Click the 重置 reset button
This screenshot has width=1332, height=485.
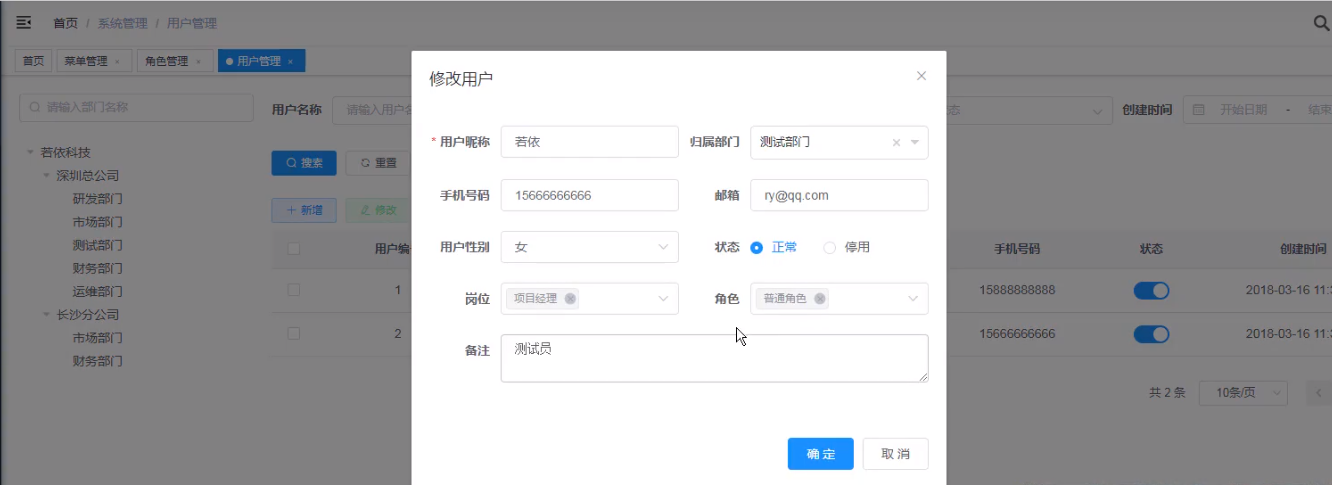pyautogui.click(x=378, y=163)
